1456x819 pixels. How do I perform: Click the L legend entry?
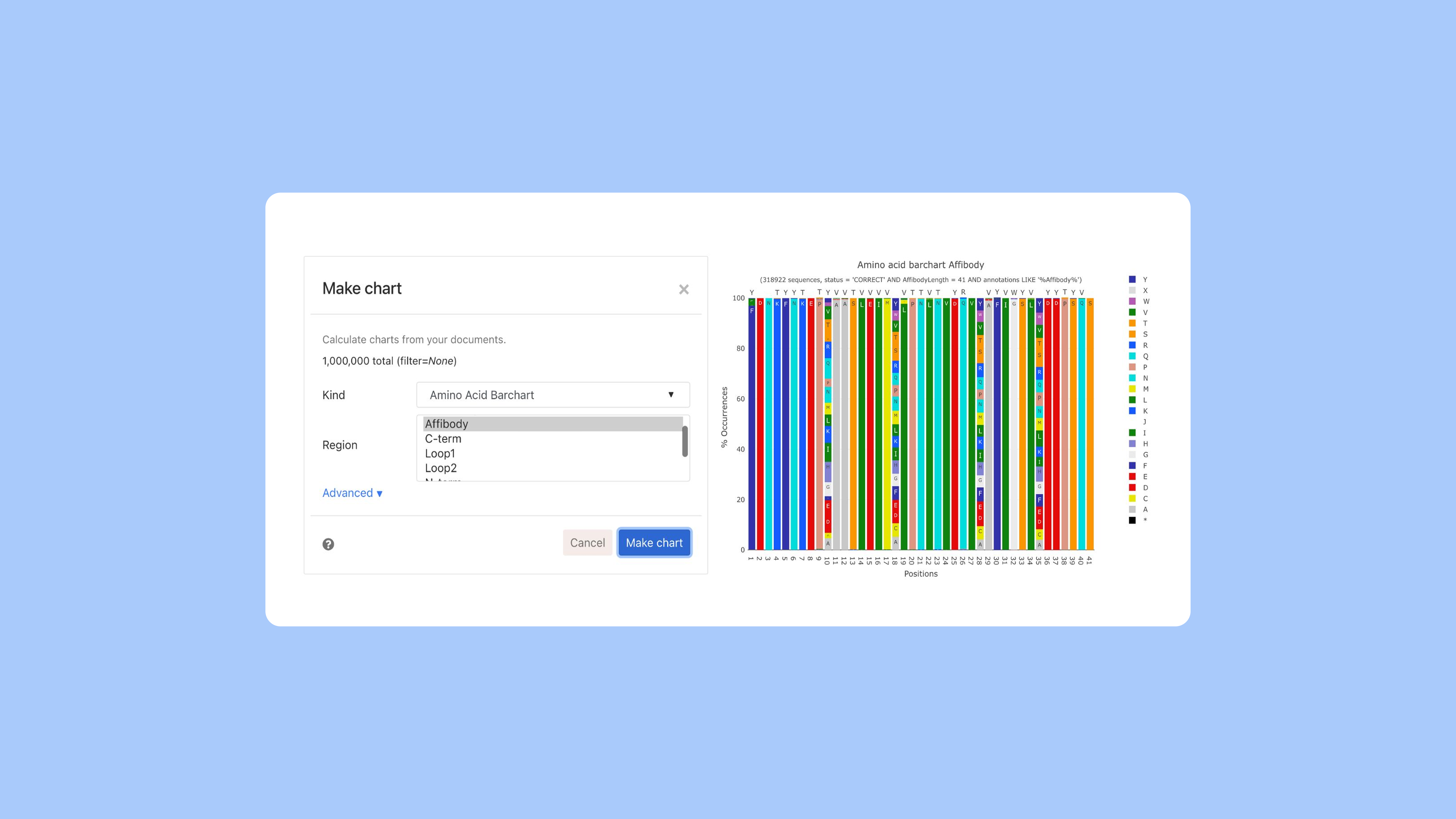coord(1138,400)
